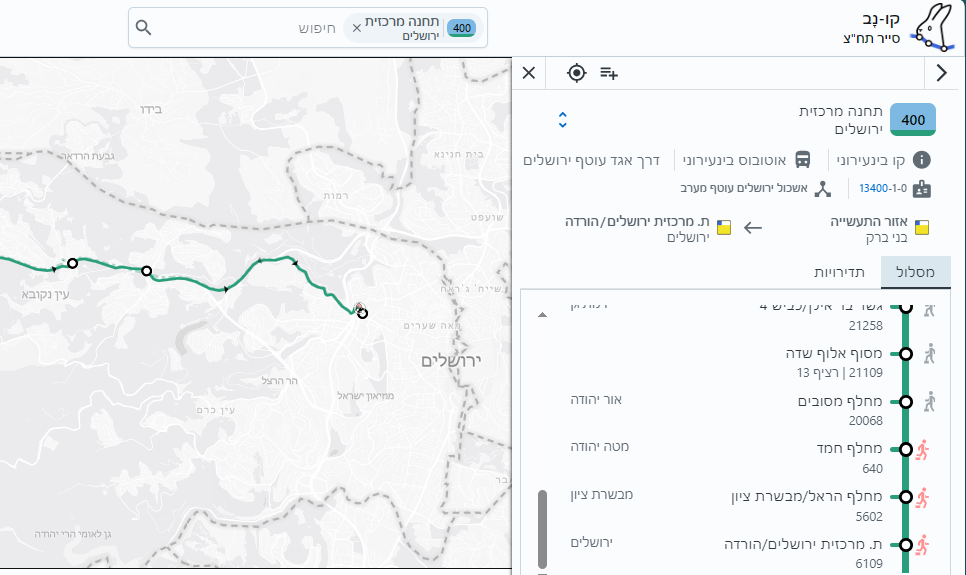Click the license badge icon next to 13400

click(x=922, y=188)
